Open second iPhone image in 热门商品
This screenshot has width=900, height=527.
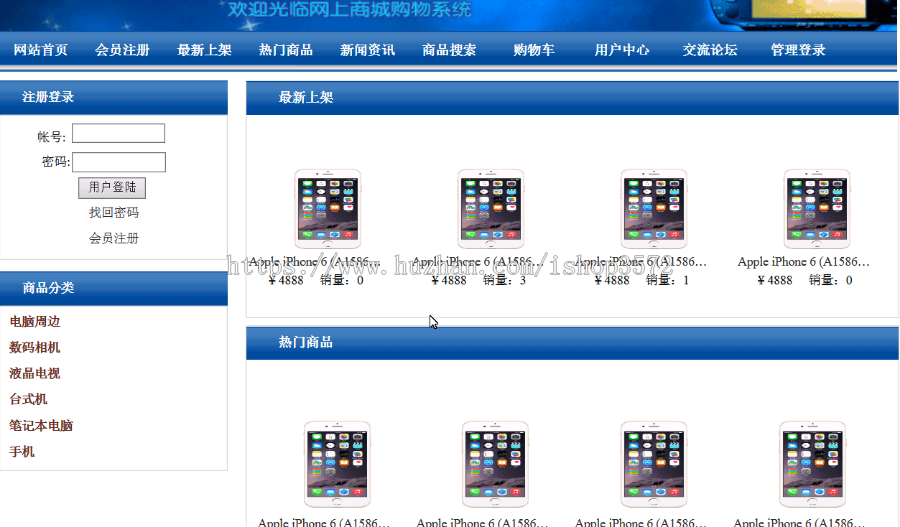click(495, 464)
